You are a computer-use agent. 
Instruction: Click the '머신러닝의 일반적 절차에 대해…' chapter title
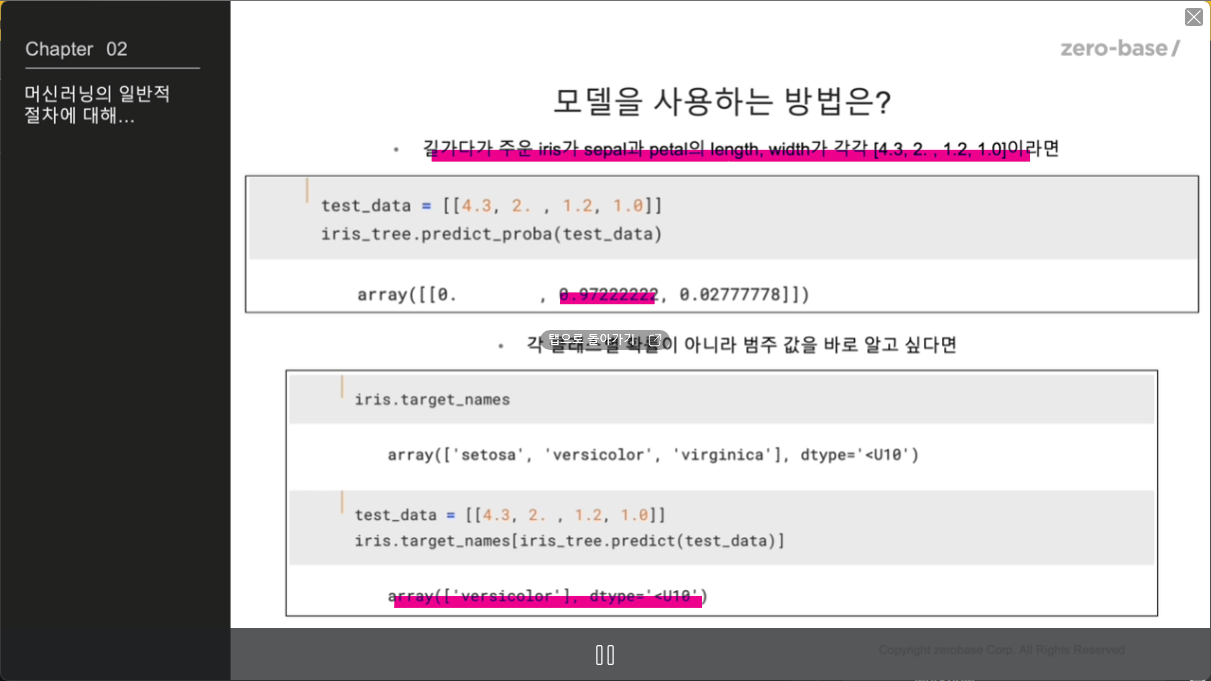[98, 105]
